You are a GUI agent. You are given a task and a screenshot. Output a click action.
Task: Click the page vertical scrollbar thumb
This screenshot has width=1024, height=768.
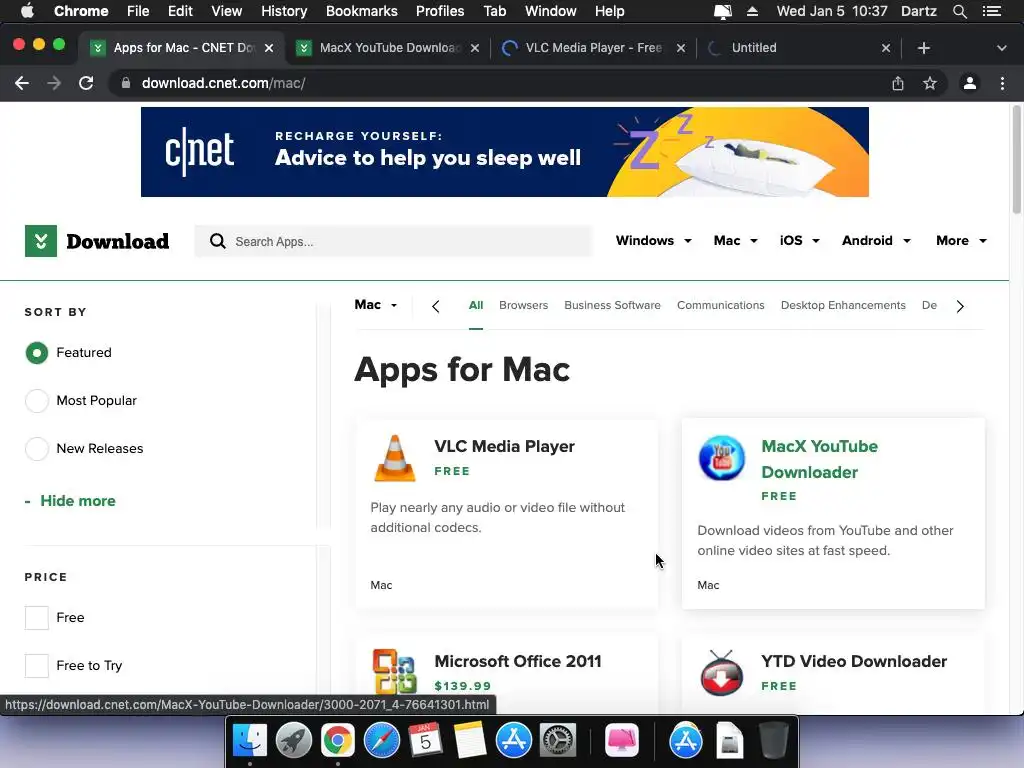(1016, 160)
